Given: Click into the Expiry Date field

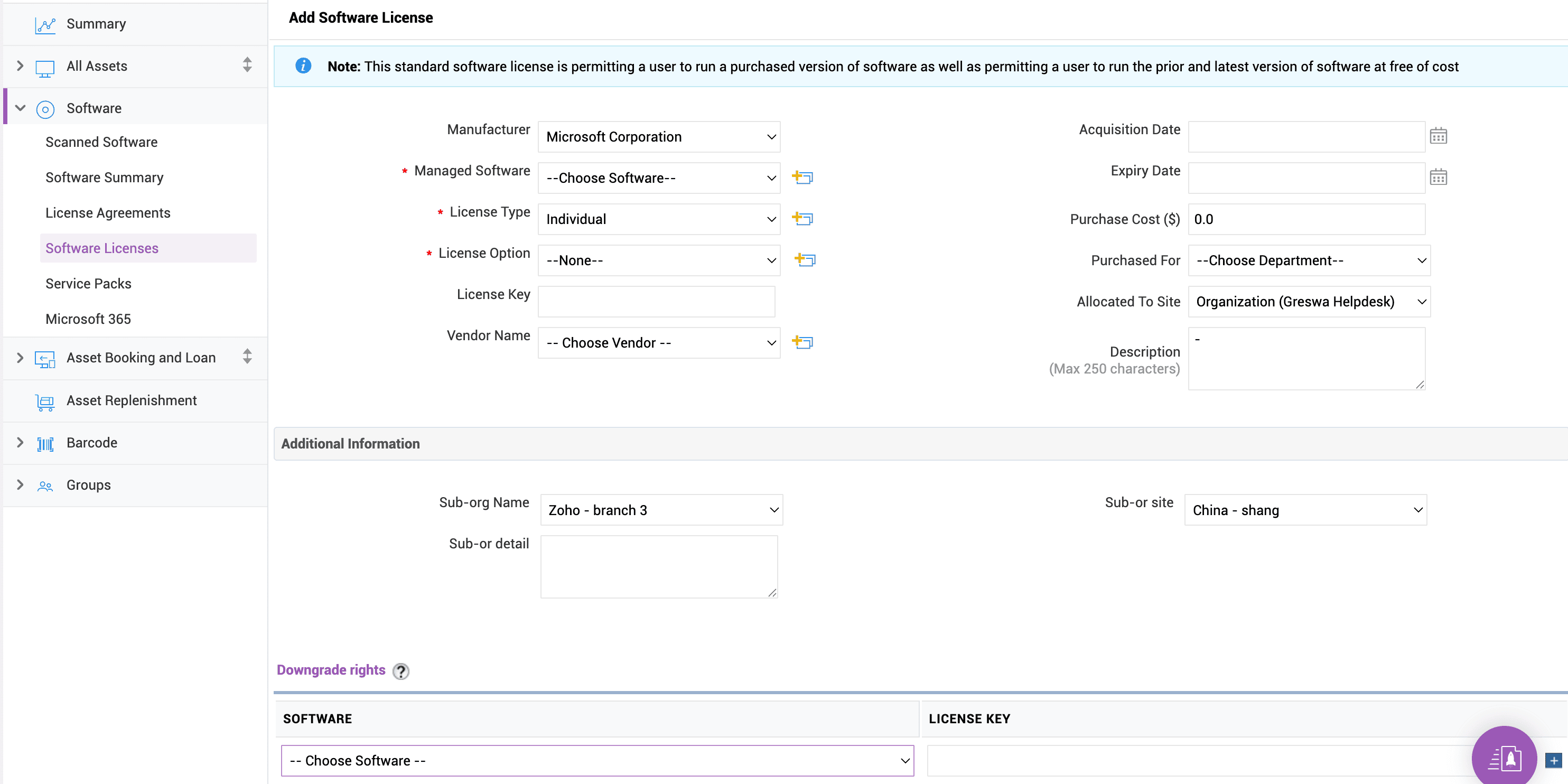Looking at the screenshot, I should (x=1307, y=178).
